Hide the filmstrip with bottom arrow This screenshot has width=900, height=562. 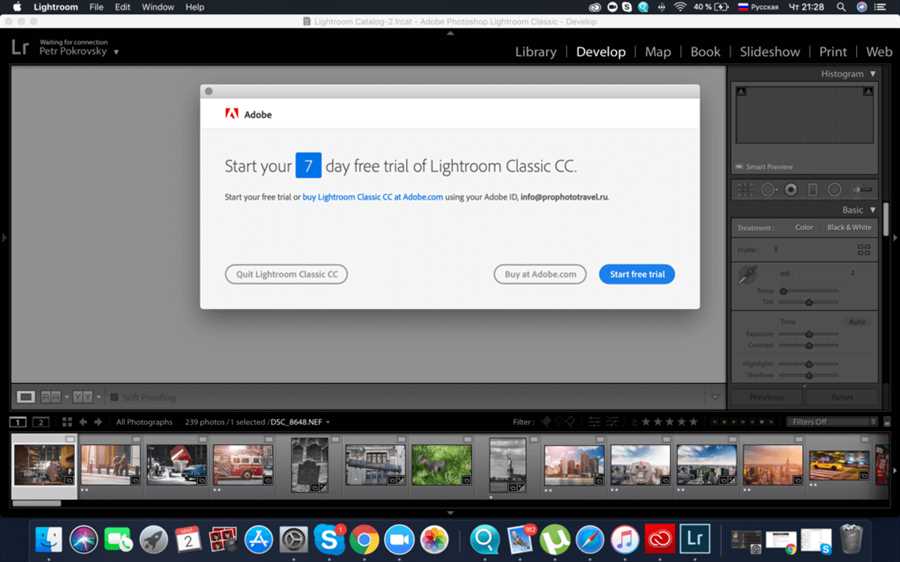450,513
